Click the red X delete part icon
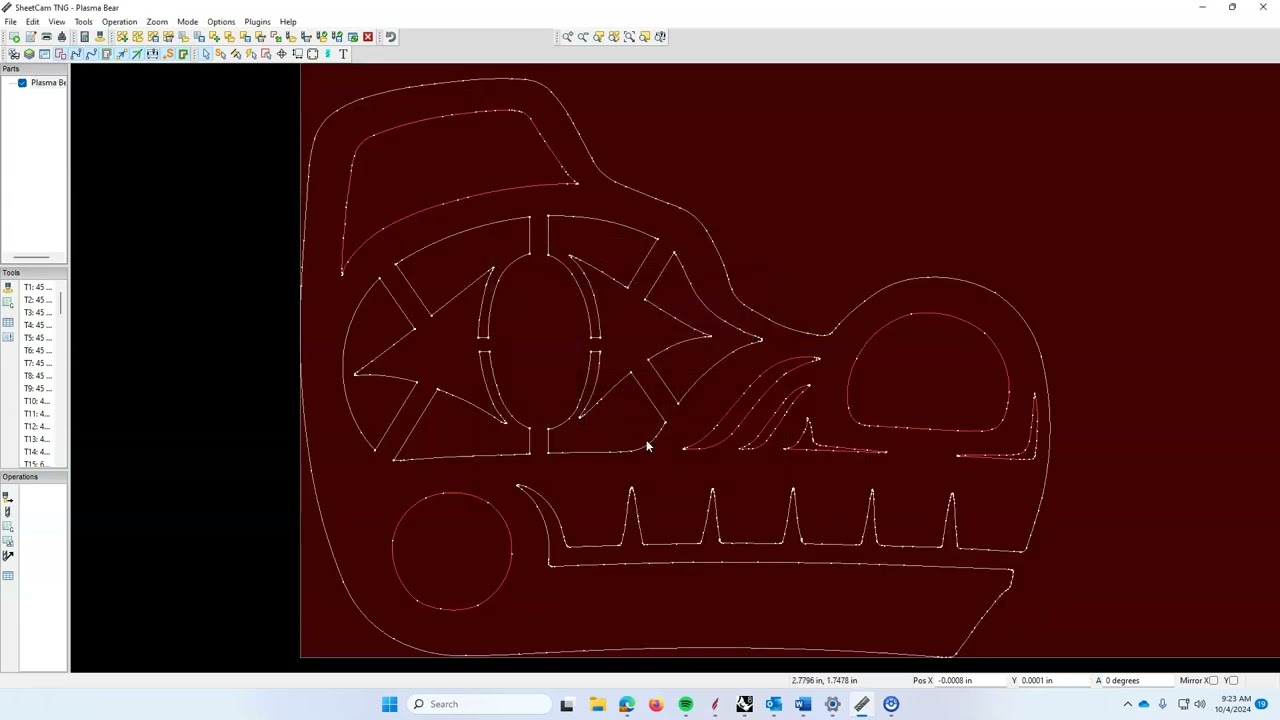Image resolution: width=1280 pixels, height=720 pixels. [367, 37]
